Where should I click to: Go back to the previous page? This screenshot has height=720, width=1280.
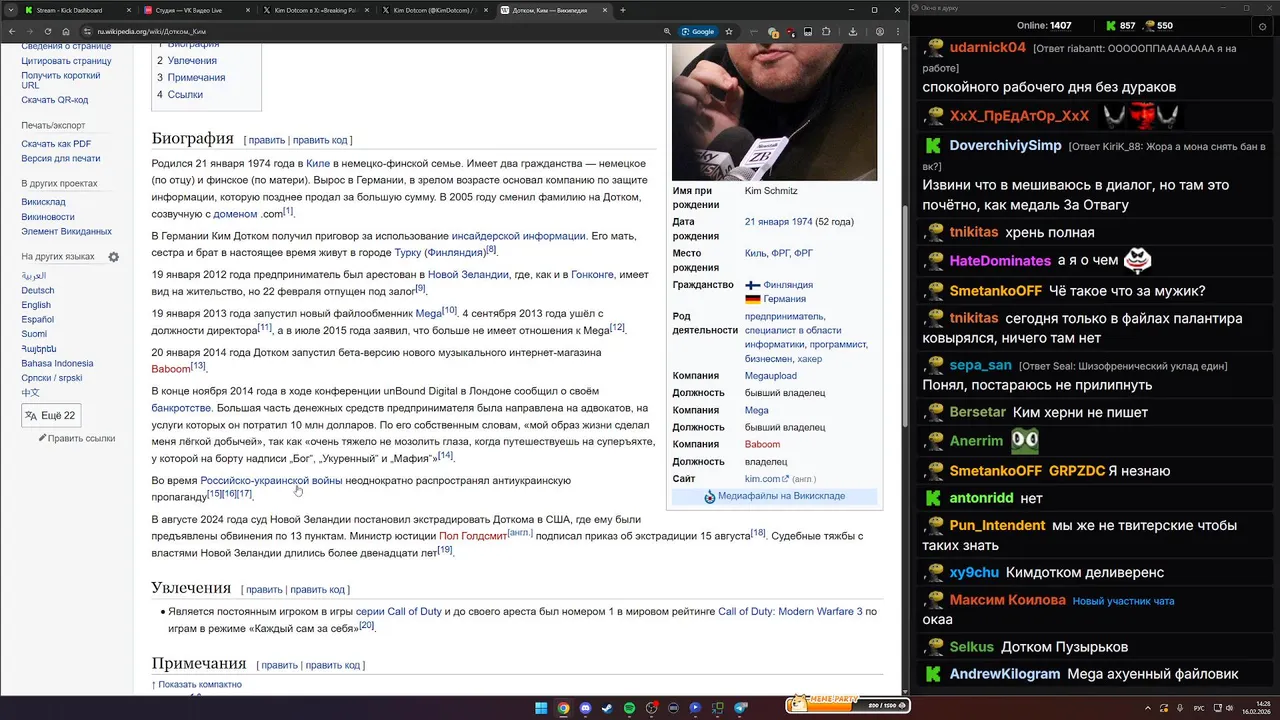coord(10,31)
